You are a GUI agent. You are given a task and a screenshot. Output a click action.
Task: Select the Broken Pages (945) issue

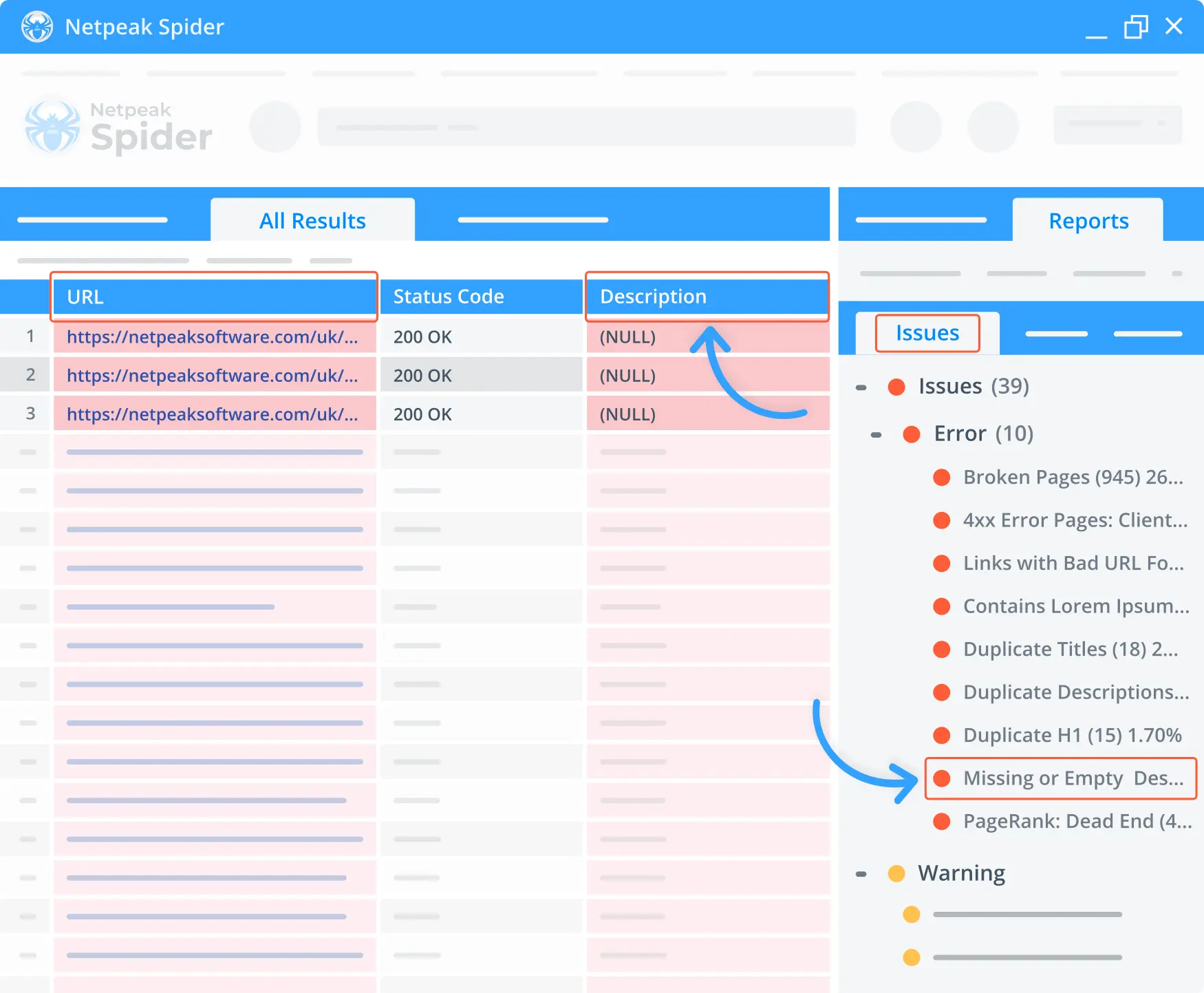[x=1073, y=477]
